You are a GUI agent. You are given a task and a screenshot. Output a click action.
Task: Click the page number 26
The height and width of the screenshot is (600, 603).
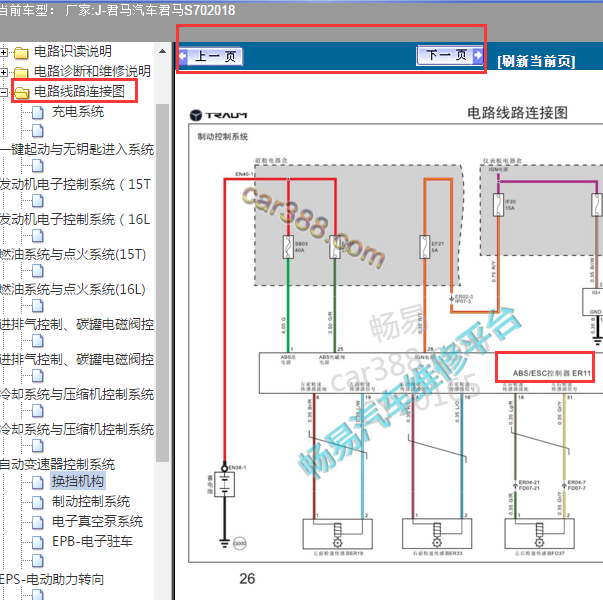[x=247, y=579]
